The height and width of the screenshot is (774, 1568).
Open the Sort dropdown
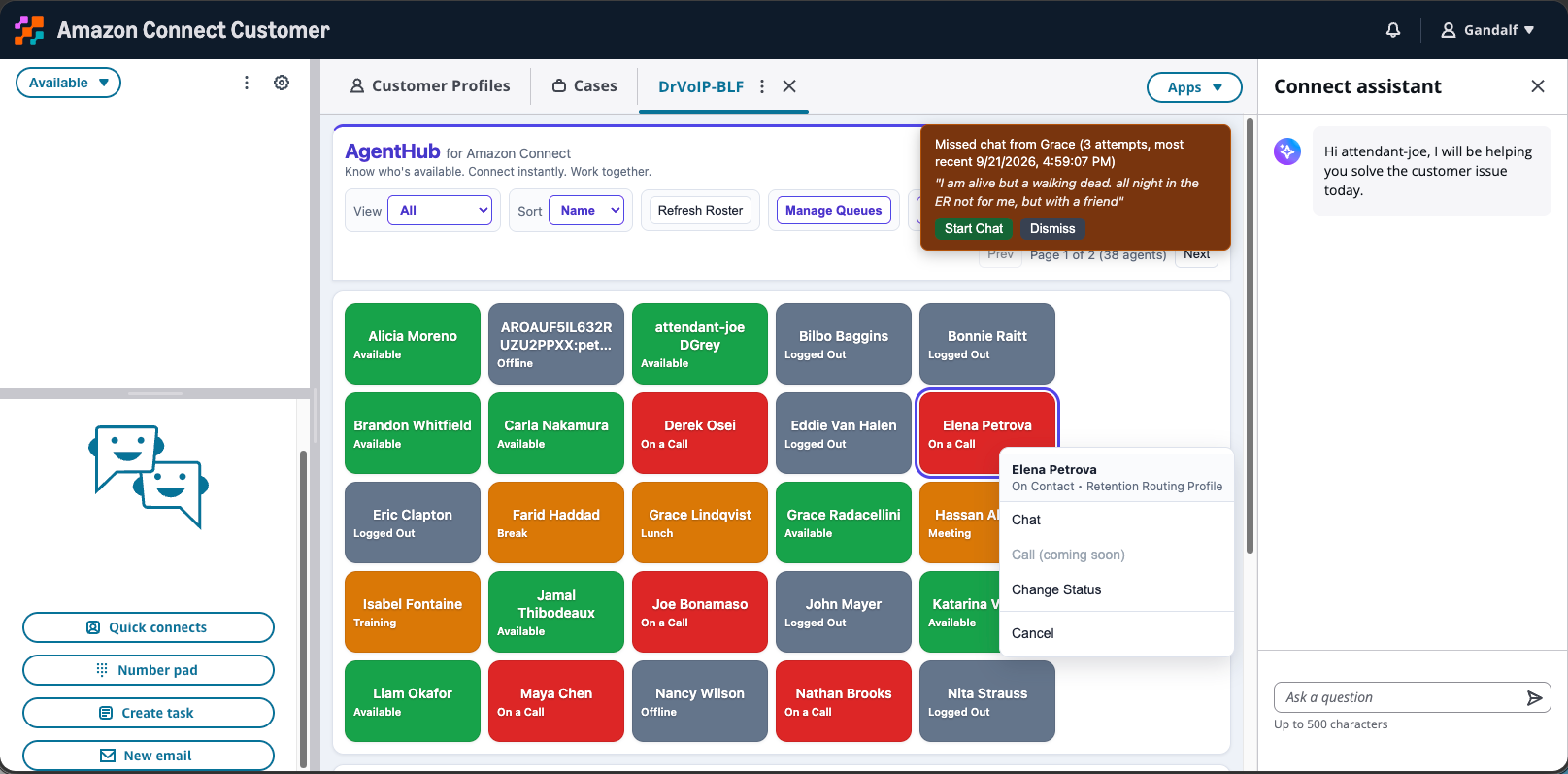click(586, 210)
